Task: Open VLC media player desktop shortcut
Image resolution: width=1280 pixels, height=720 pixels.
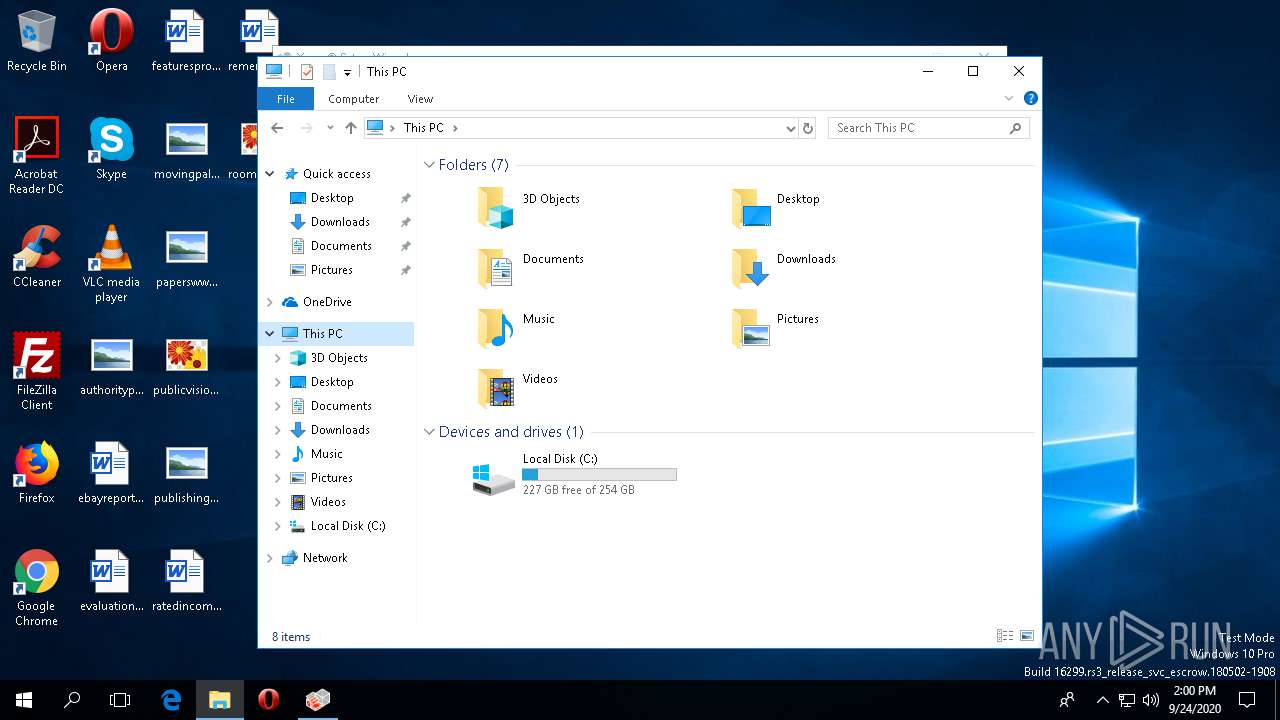Action: pyautogui.click(x=111, y=264)
